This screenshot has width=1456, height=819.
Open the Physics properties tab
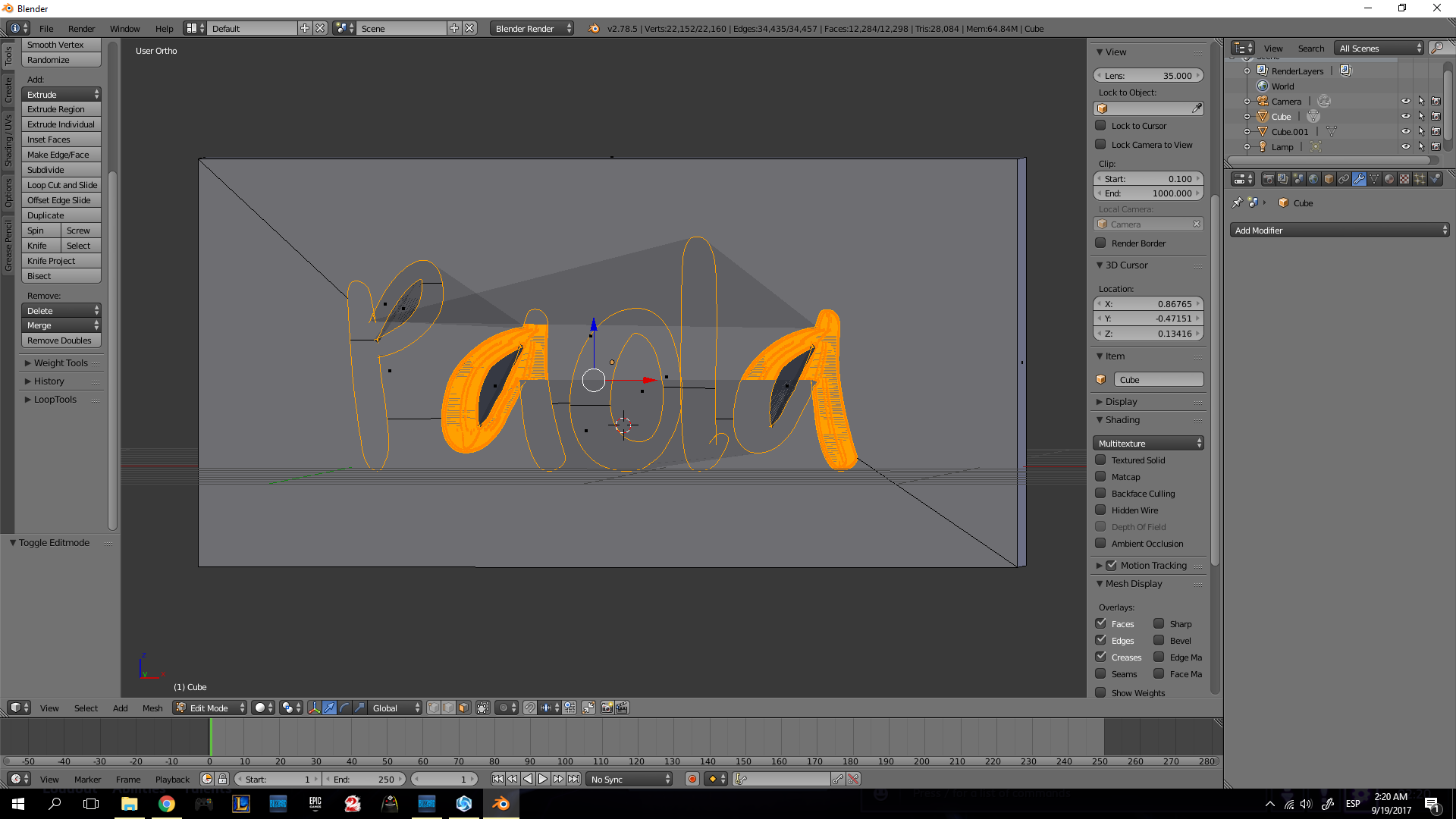pyautogui.click(x=1435, y=180)
